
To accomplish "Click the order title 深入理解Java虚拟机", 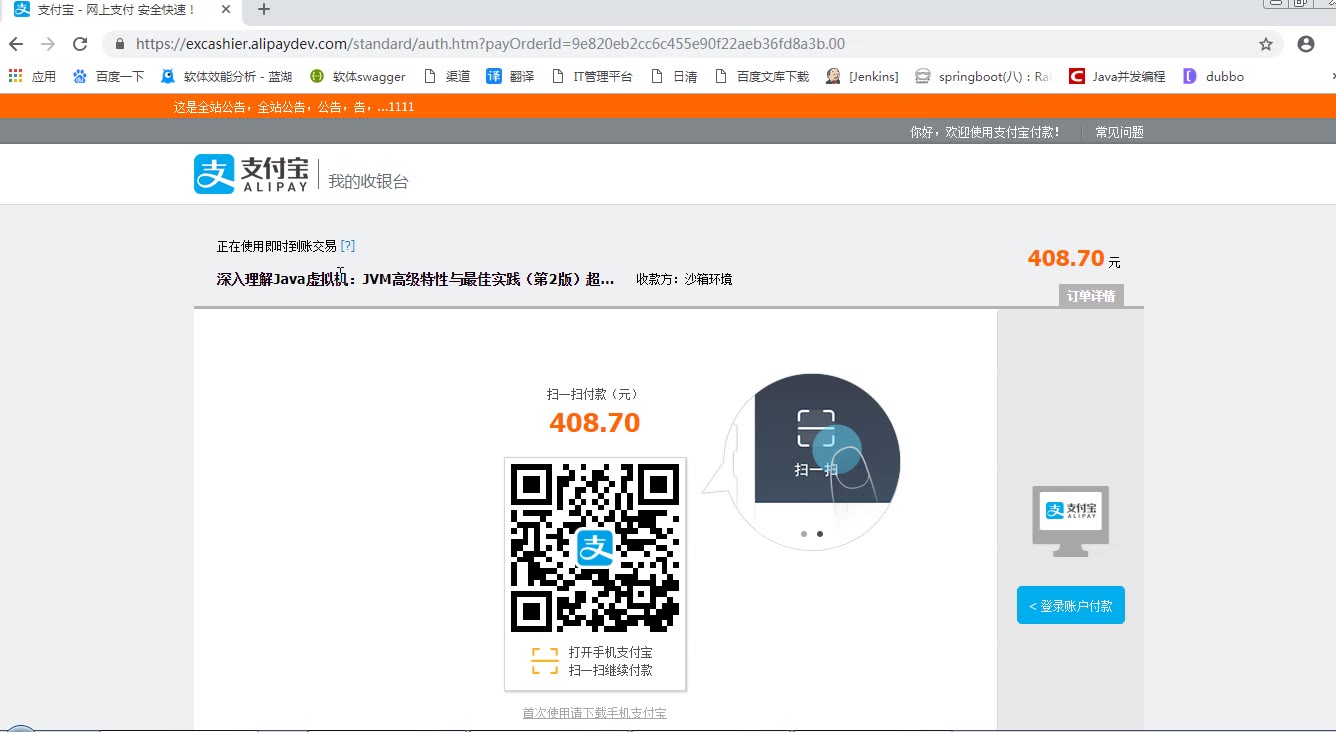I will 415,279.
